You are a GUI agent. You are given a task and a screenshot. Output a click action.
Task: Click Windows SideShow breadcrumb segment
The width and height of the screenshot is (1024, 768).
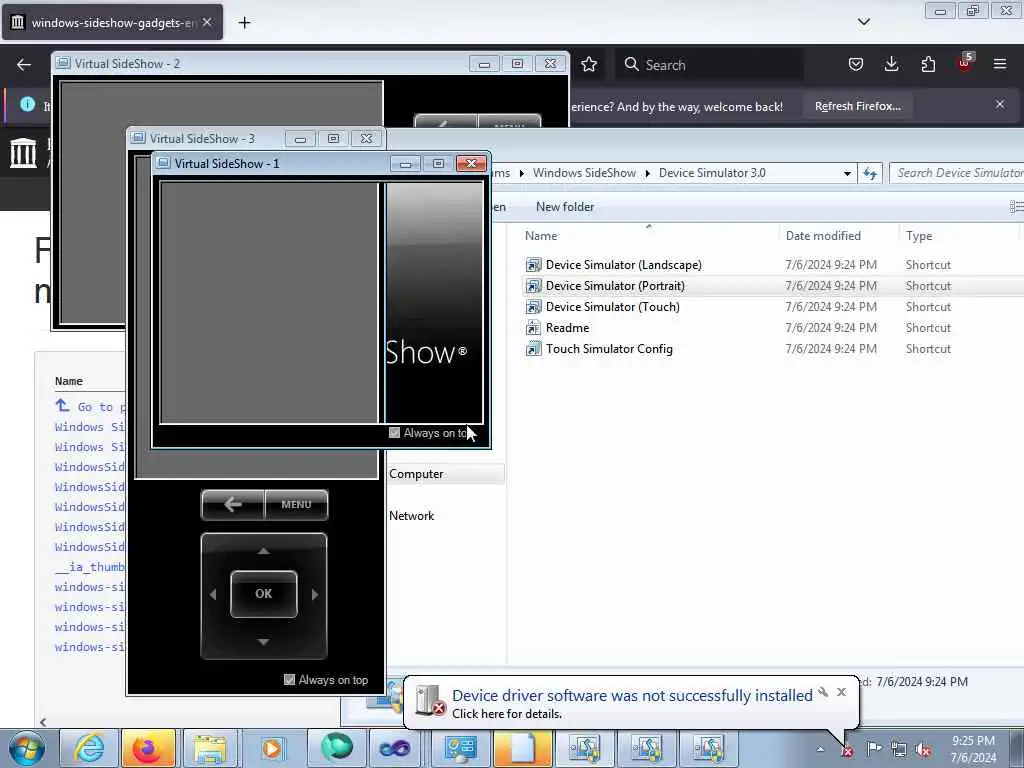(584, 172)
